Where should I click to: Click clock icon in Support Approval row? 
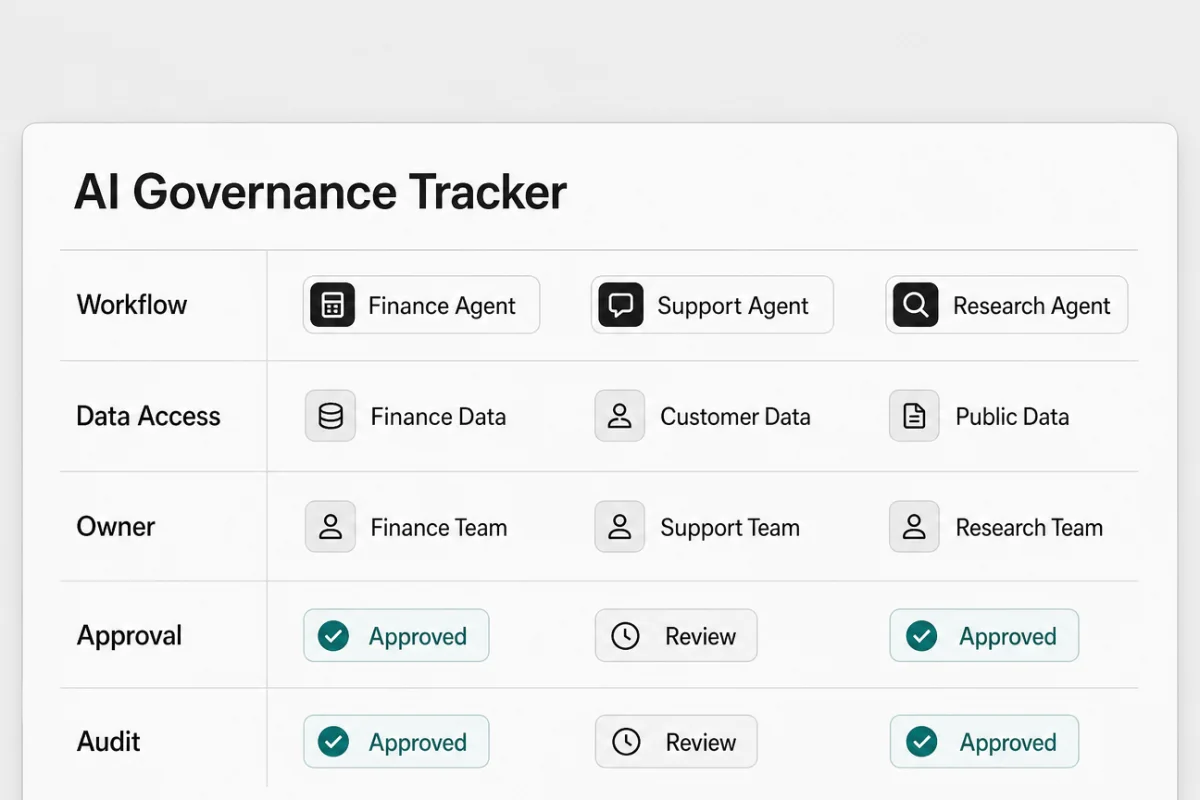tap(625, 636)
